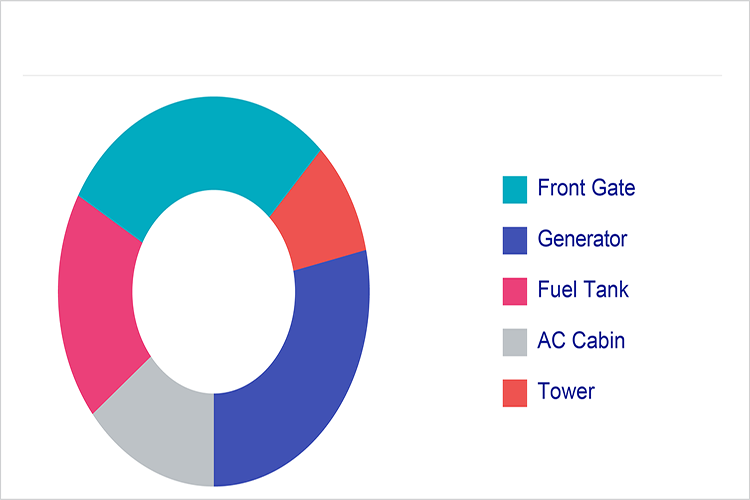Select the "Generator" legend text
The width and height of the screenshot is (750, 500).
(582, 240)
